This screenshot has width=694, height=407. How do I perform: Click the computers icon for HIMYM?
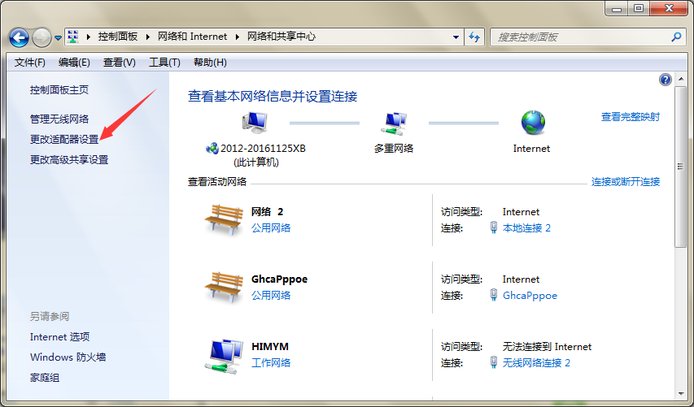224,356
